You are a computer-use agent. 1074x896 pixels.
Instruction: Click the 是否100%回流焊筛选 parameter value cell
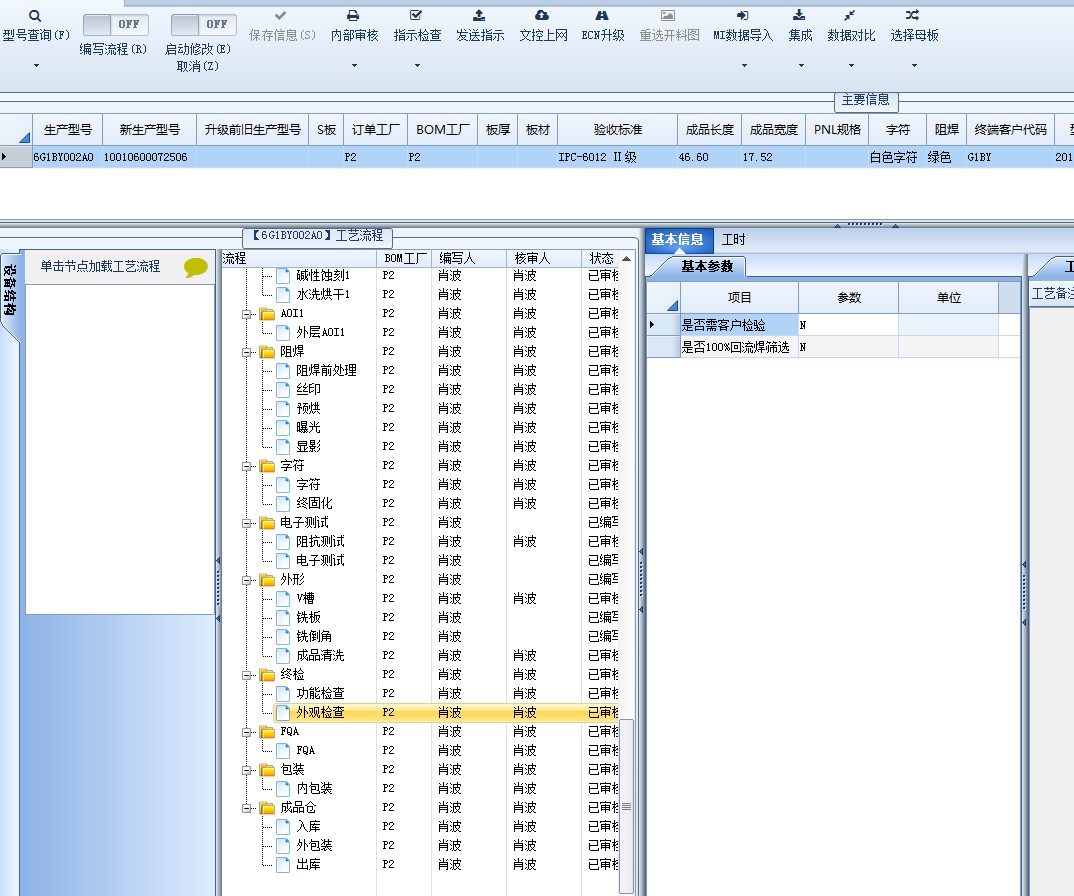point(848,347)
